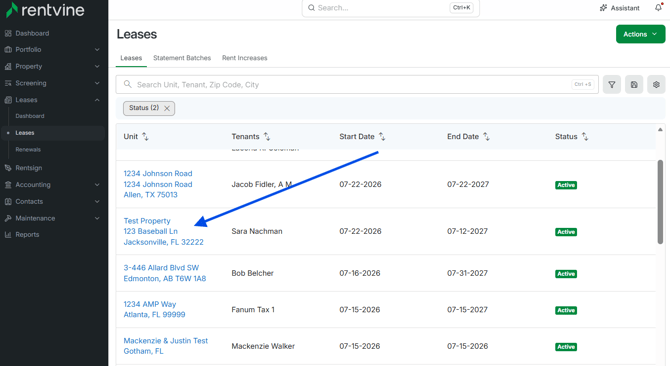This screenshot has height=366, width=670.
Task: Open Test Property 123 Baseball Ln link
Action: [x=164, y=231]
